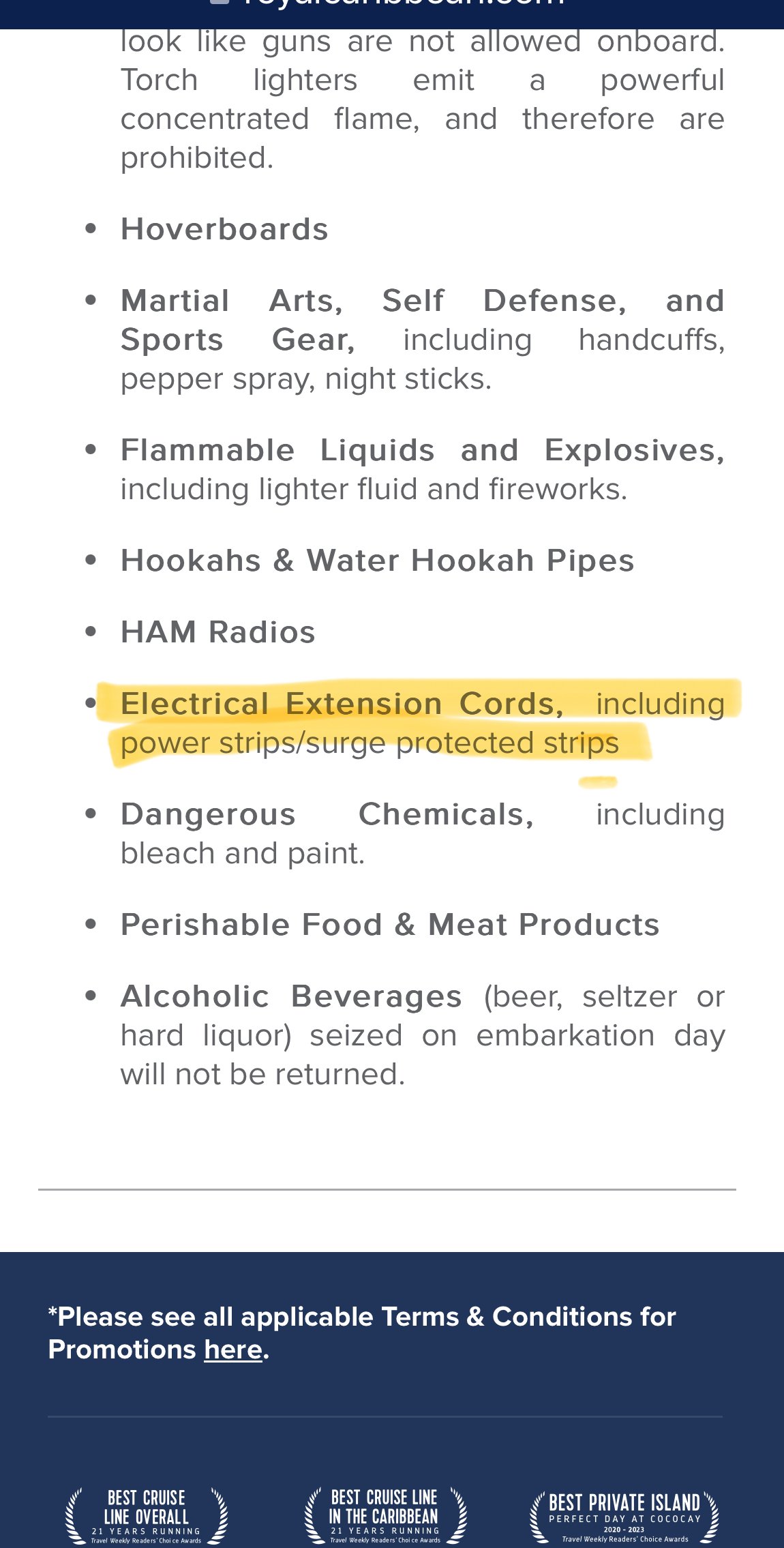The image size is (784, 1548).
Task: Open the Terms & Conditions 'here' link
Action: click(x=233, y=1350)
